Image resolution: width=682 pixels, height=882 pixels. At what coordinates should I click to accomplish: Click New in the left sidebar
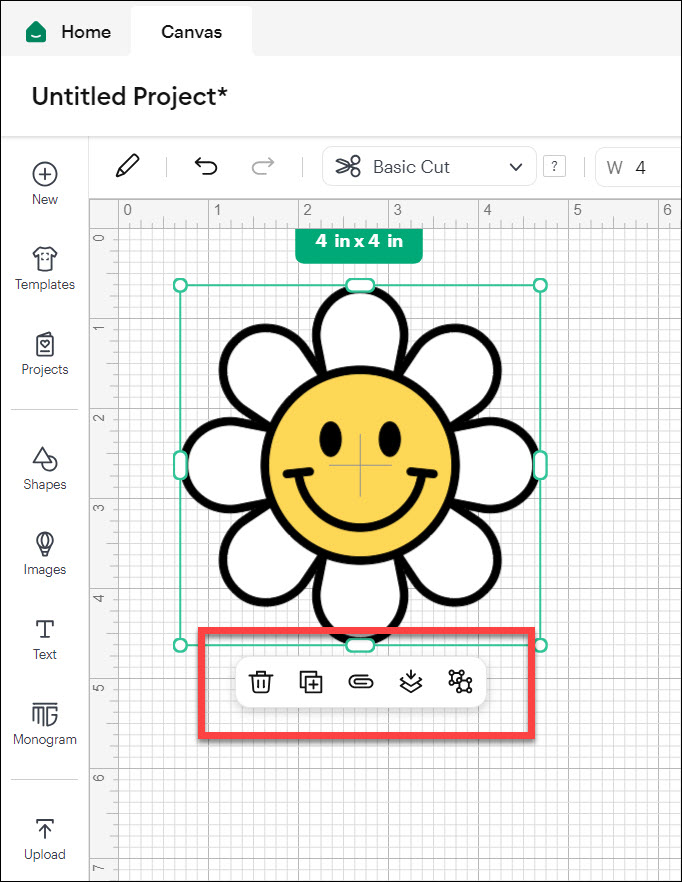[x=45, y=184]
